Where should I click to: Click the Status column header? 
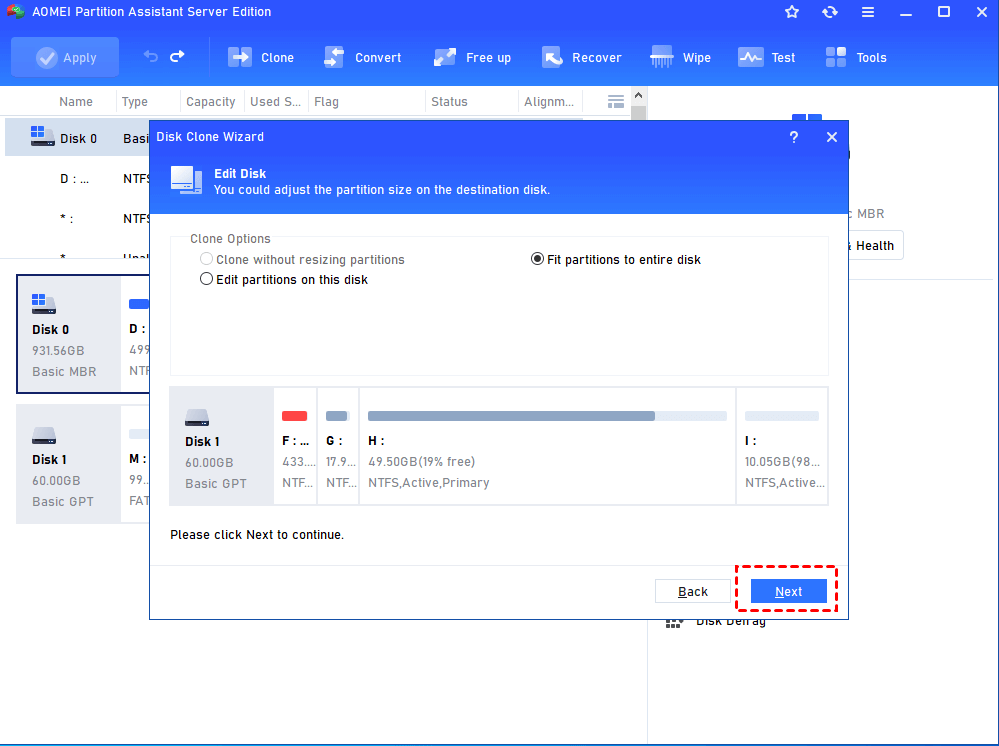[x=449, y=101]
